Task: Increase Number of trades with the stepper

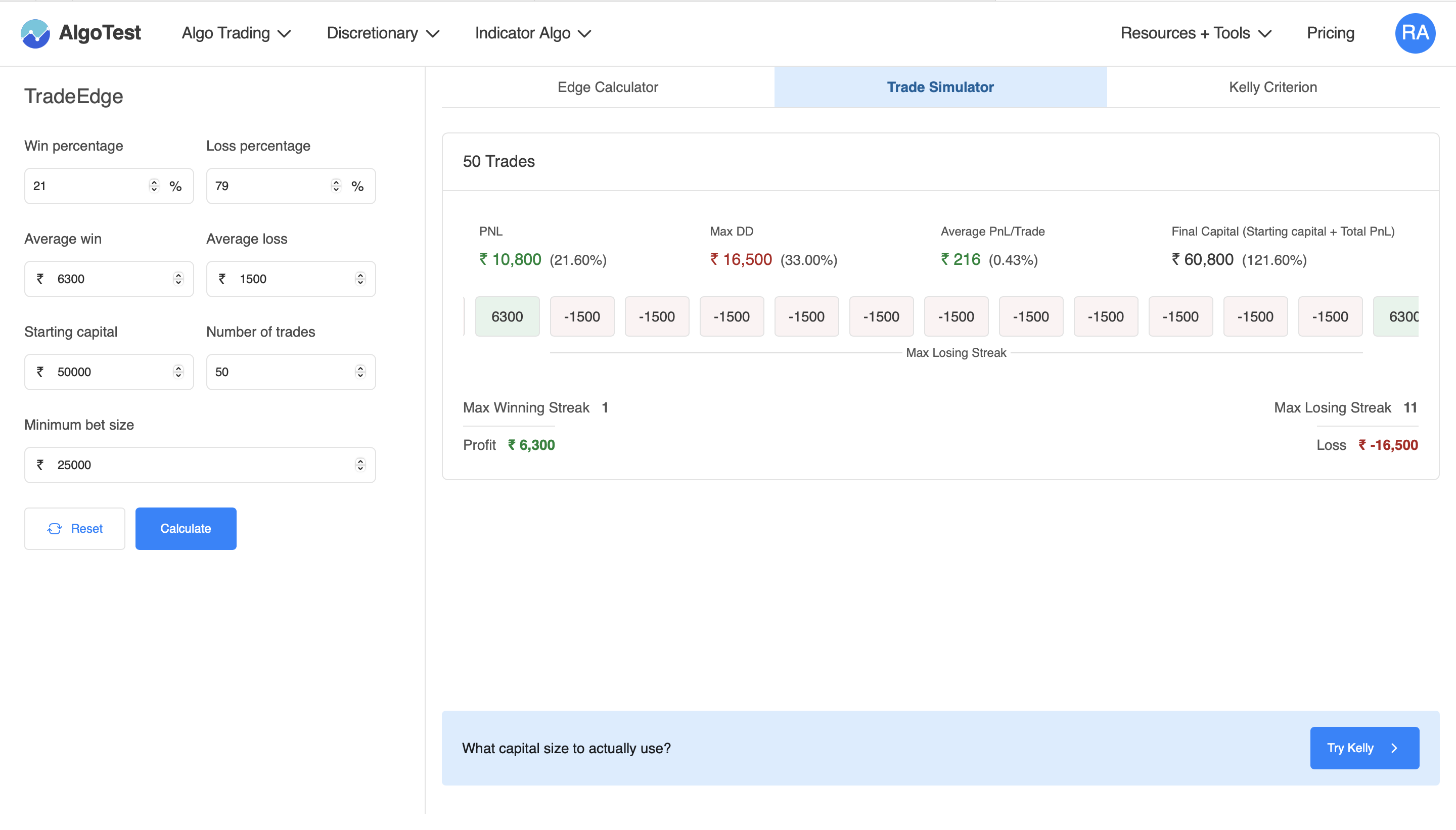Action: click(362, 368)
